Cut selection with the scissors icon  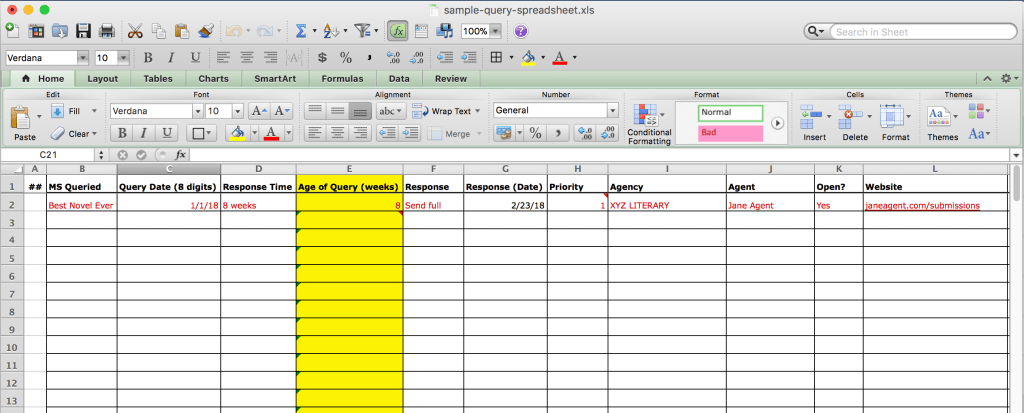pyautogui.click(x=135, y=31)
